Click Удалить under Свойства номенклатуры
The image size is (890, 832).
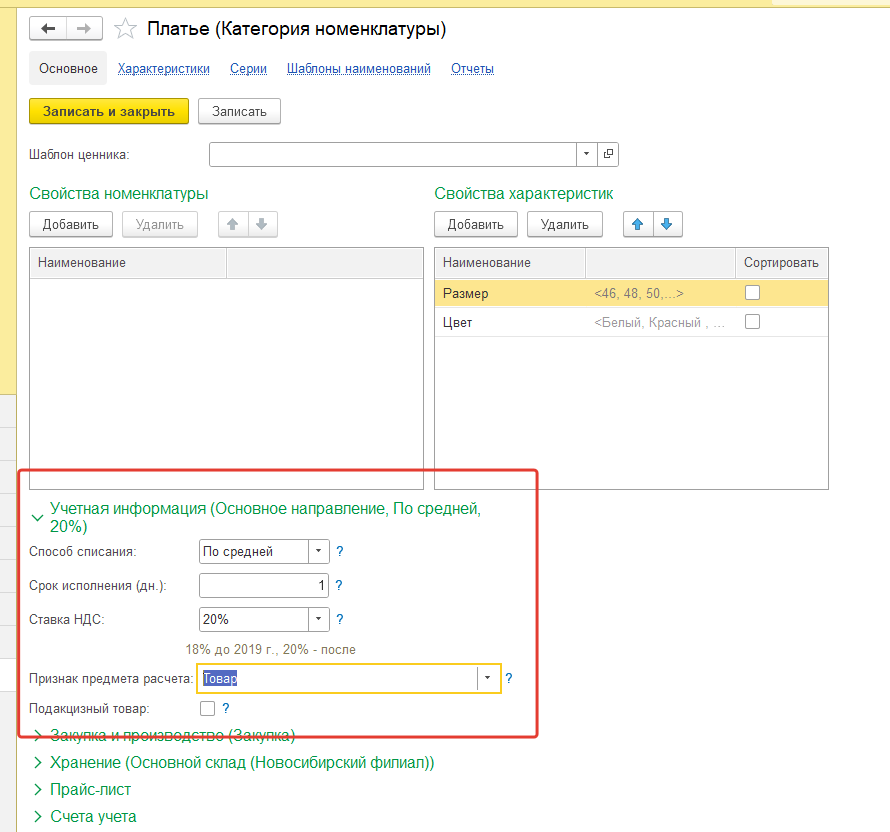click(159, 224)
